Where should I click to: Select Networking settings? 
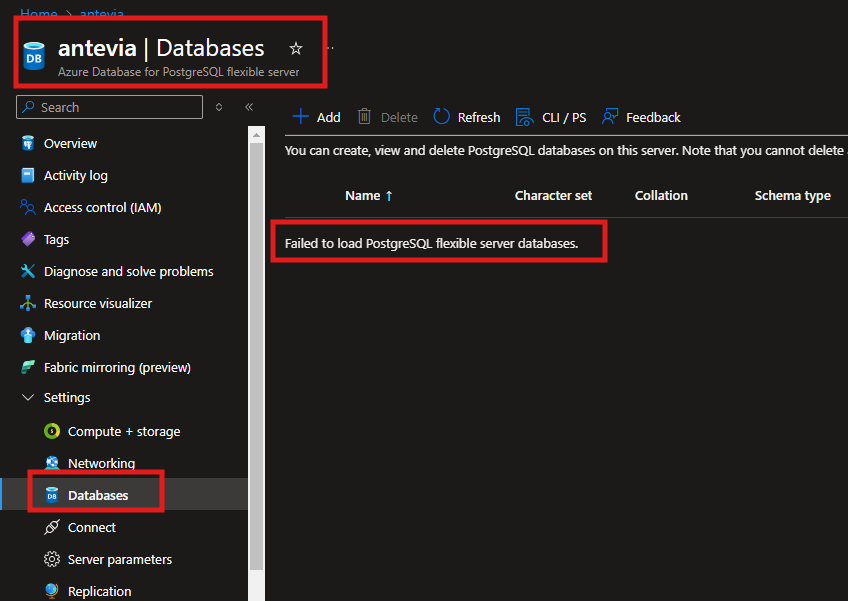[x=101, y=463]
